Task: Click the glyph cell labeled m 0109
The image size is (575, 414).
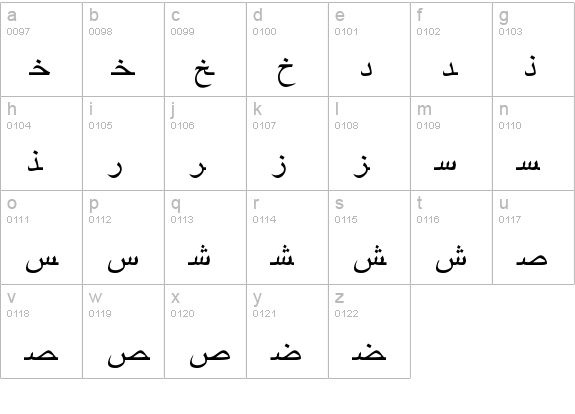Action: pyautogui.click(x=451, y=143)
